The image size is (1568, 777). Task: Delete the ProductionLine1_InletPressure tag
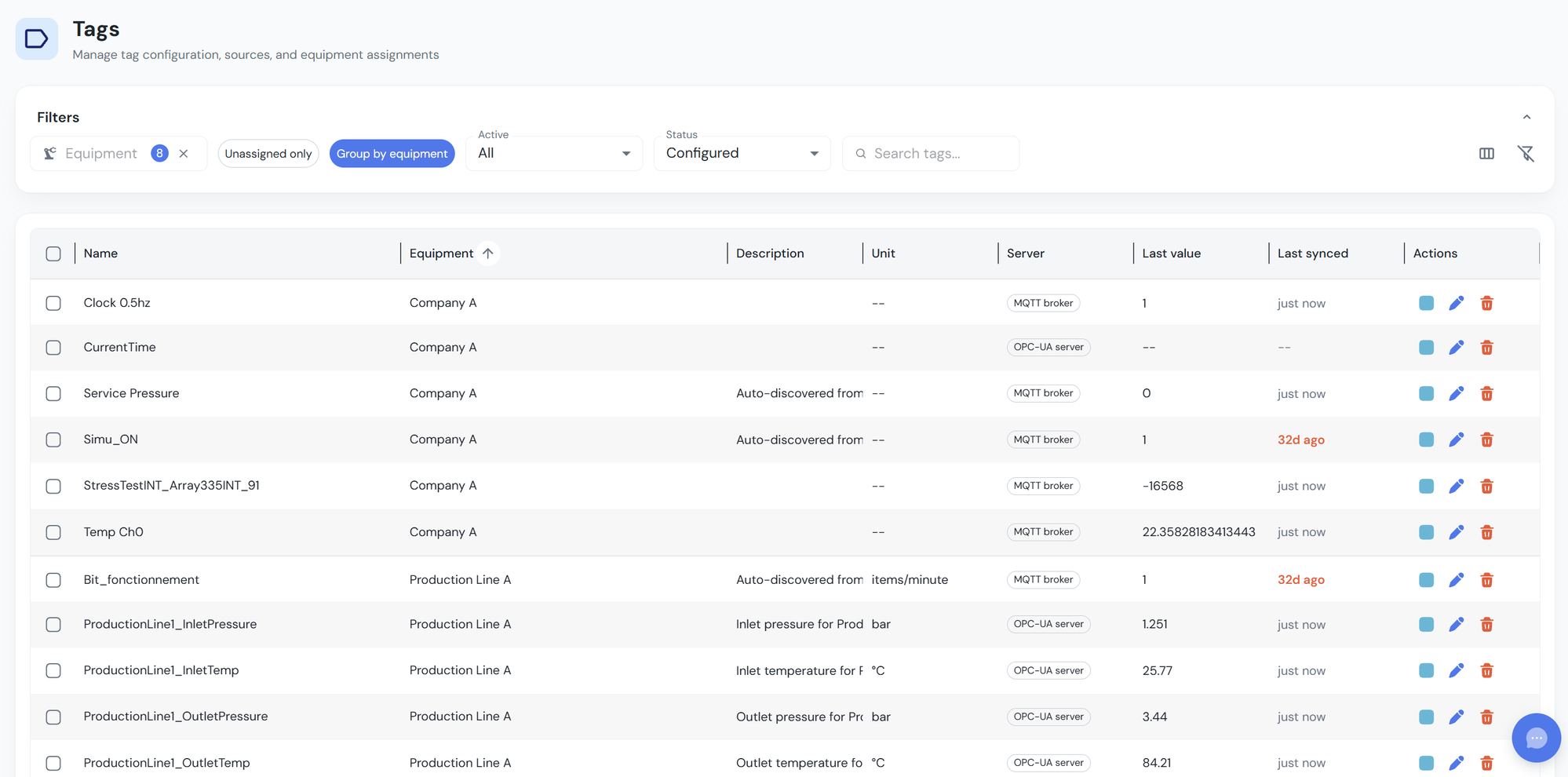point(1486,625)
